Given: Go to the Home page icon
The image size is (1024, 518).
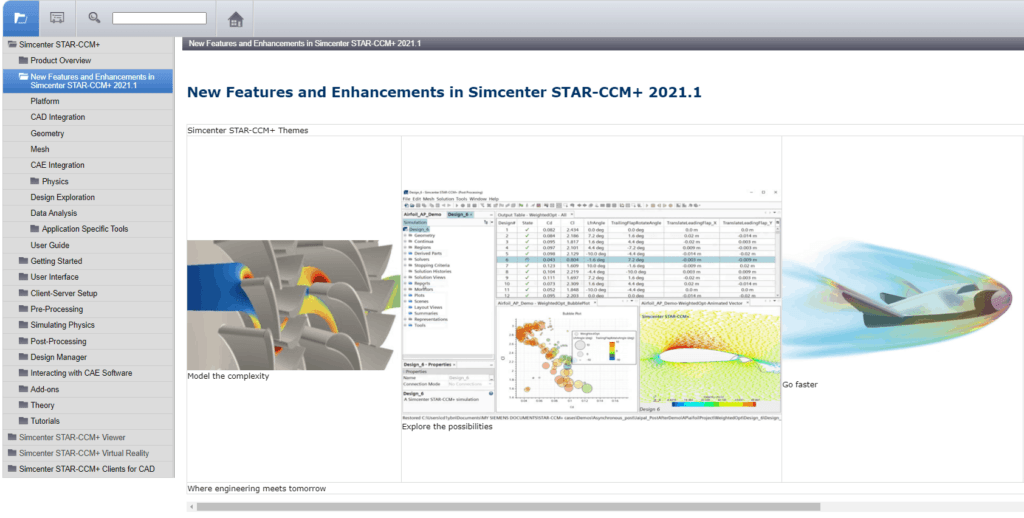Looking at the screenshot, I should coord(235,19).
